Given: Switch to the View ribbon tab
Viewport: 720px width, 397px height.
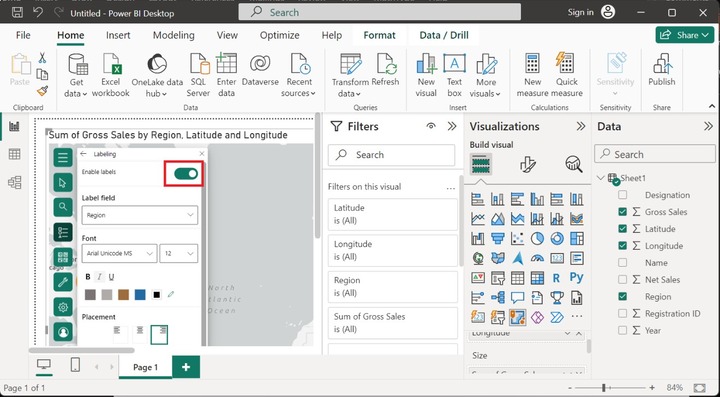Looking at the screenshot, I should pyautogui.click(x=227, y=35).
